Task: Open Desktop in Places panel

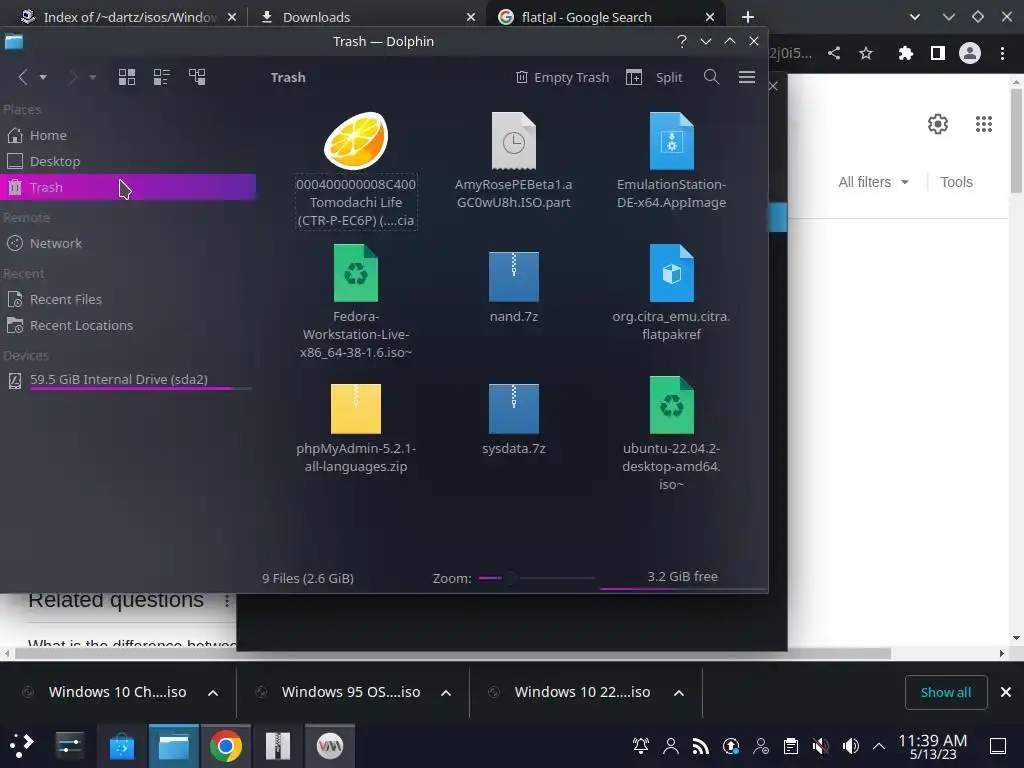Action: tap(128, 161)
